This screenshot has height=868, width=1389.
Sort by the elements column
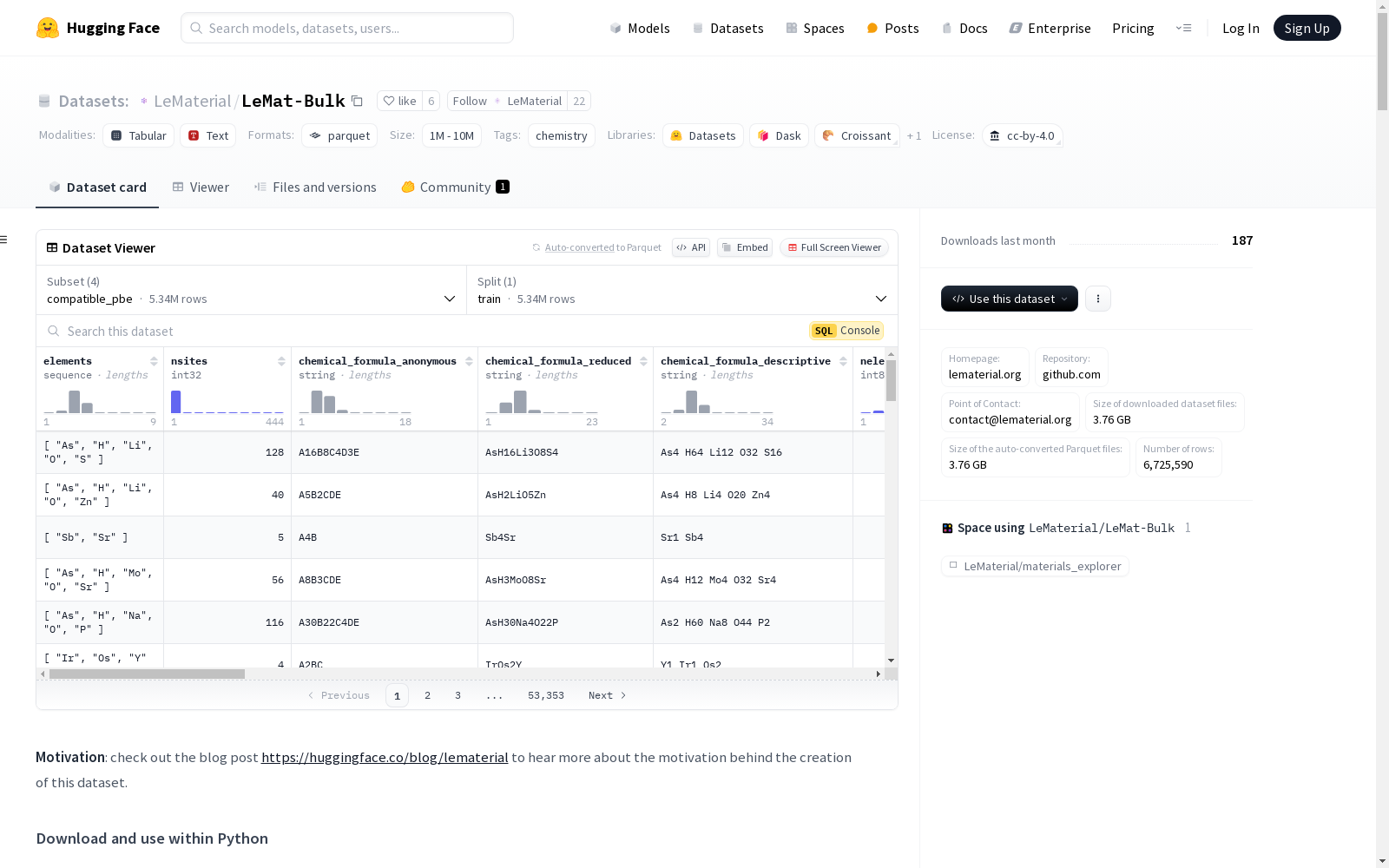154,361
